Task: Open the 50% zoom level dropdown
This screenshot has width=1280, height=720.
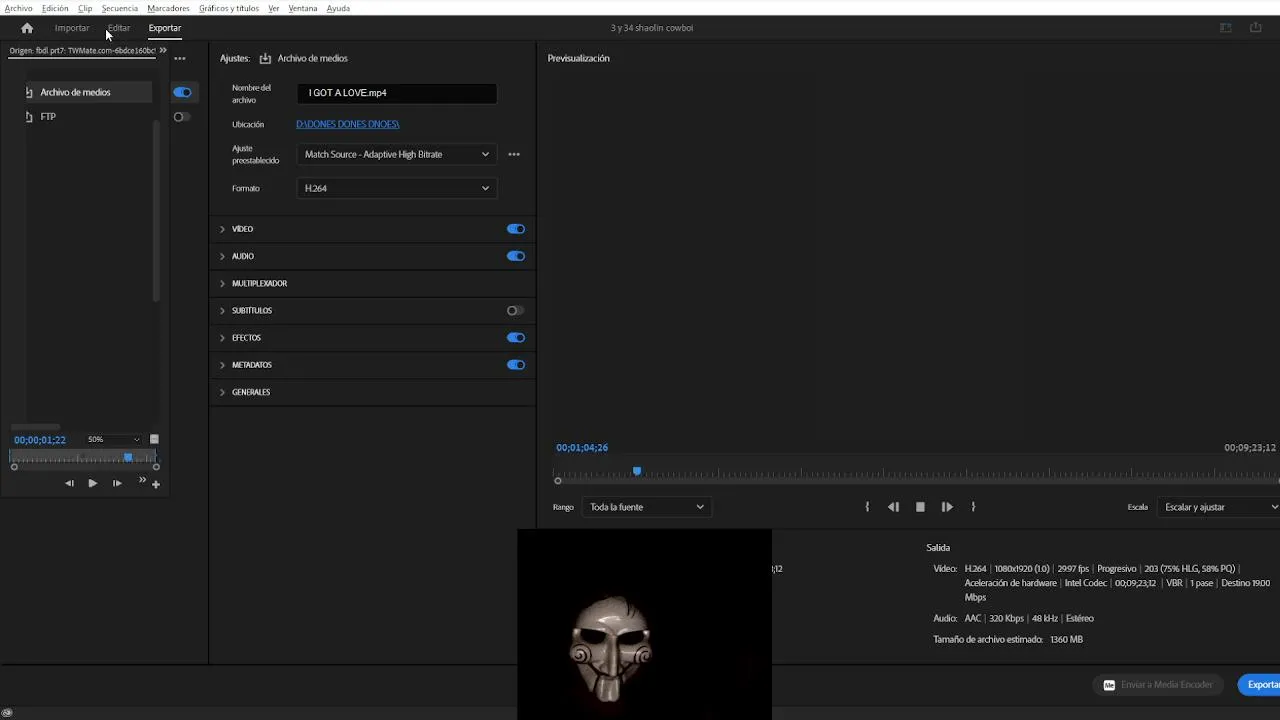Action: point(113,439)
